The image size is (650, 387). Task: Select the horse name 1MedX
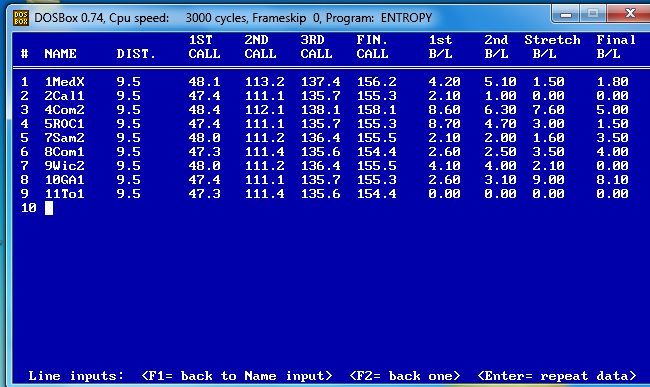[64, 82]
